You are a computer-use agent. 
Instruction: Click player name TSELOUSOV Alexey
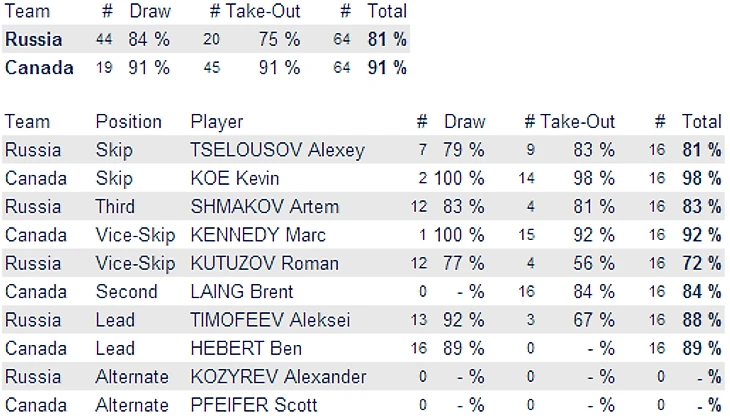click(x=277, y=150)
